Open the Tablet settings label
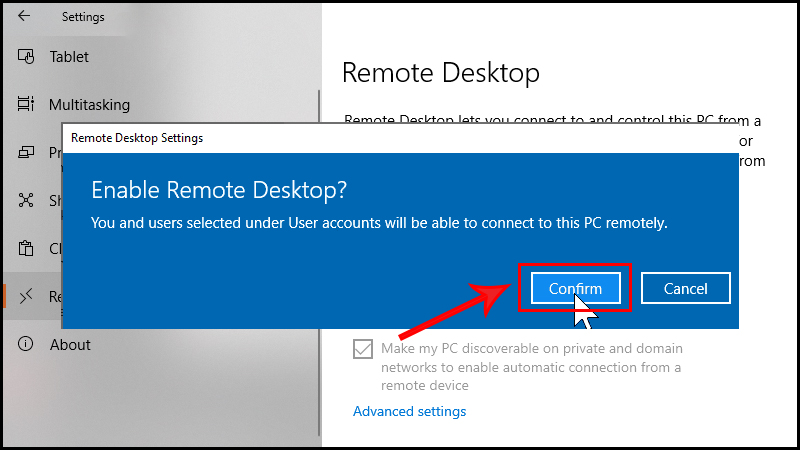The height and width of the screenshot is (450, 800). 69,56
